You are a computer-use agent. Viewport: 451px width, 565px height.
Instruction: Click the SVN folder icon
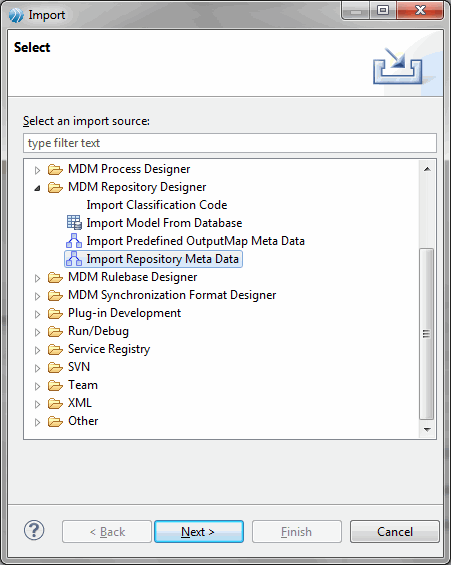click(x=55, y=367)
